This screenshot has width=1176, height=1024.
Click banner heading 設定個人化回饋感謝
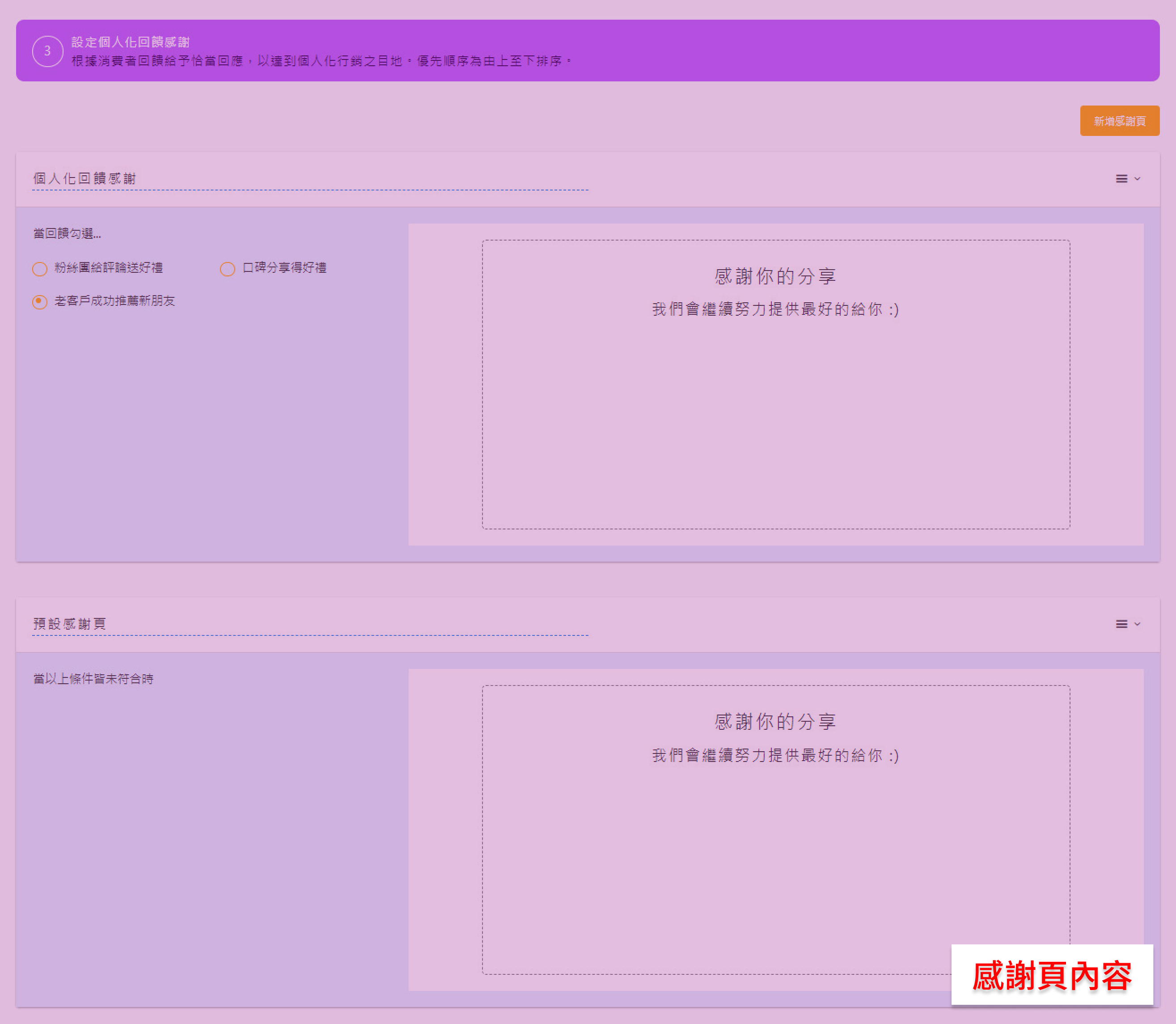[130, 42]
